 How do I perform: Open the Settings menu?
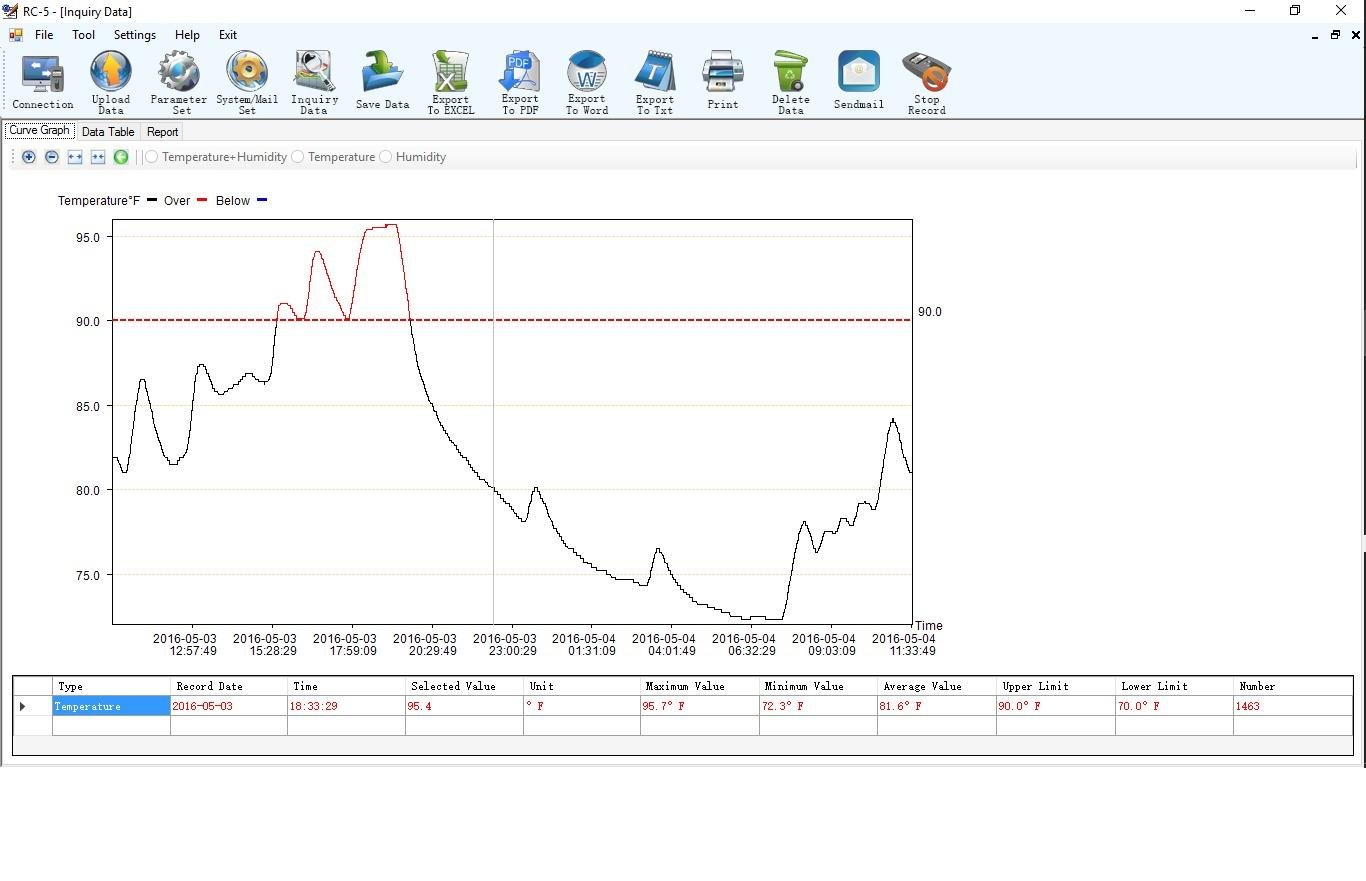135,35
